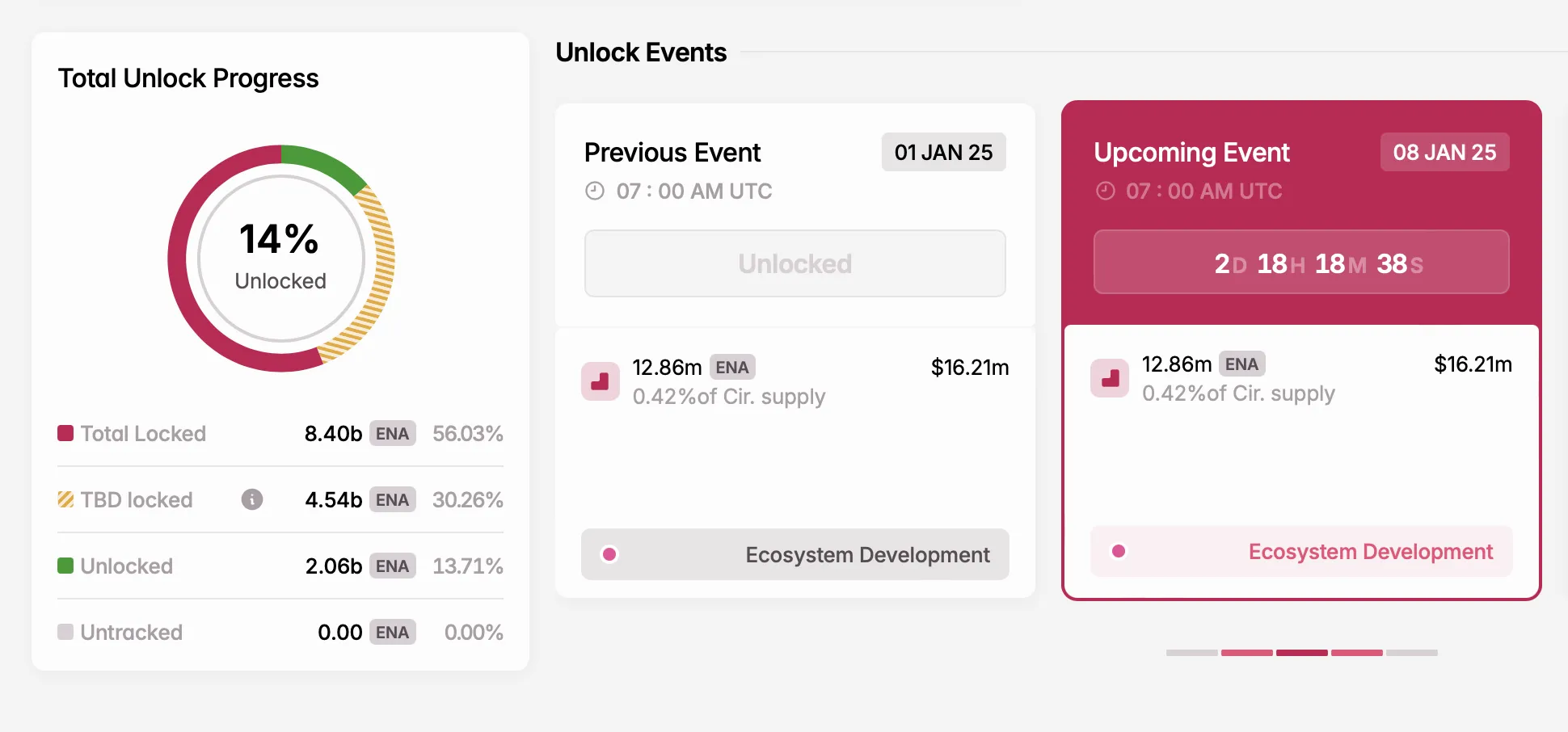The image size is (1568, 732).
Task: Click the countdown timer showing 2D 18H
Action: 1300,262
